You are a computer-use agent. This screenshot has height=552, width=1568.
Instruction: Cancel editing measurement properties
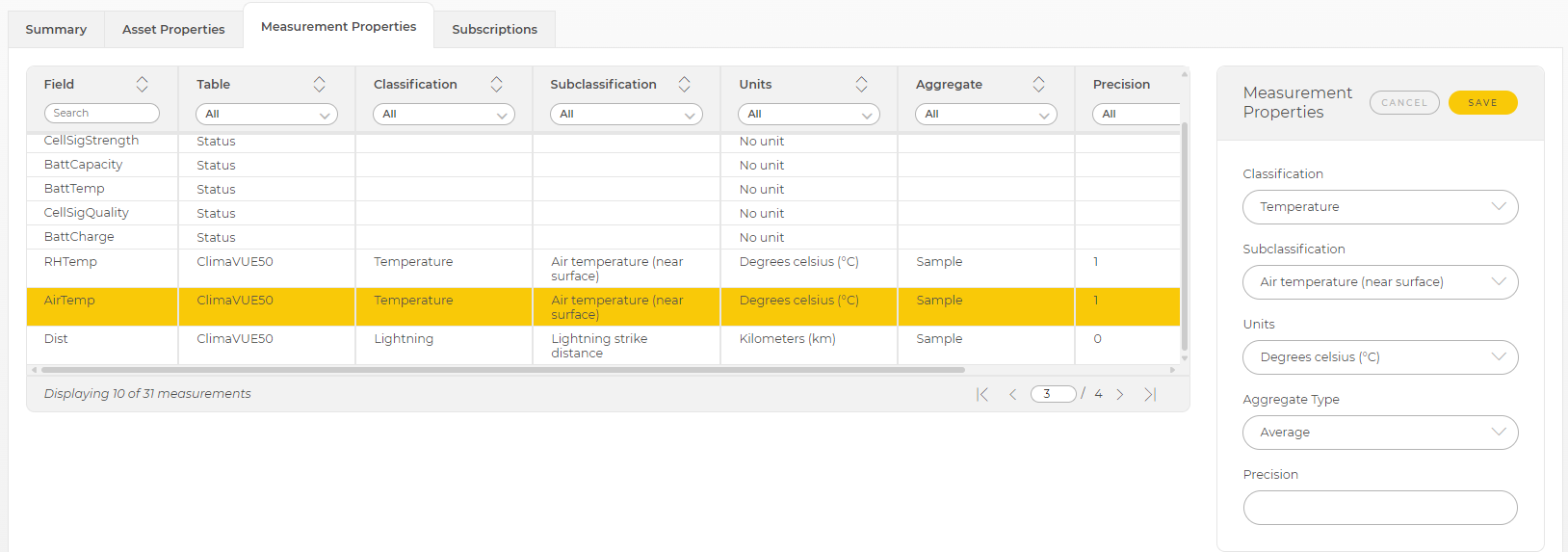pos(1404,103)
